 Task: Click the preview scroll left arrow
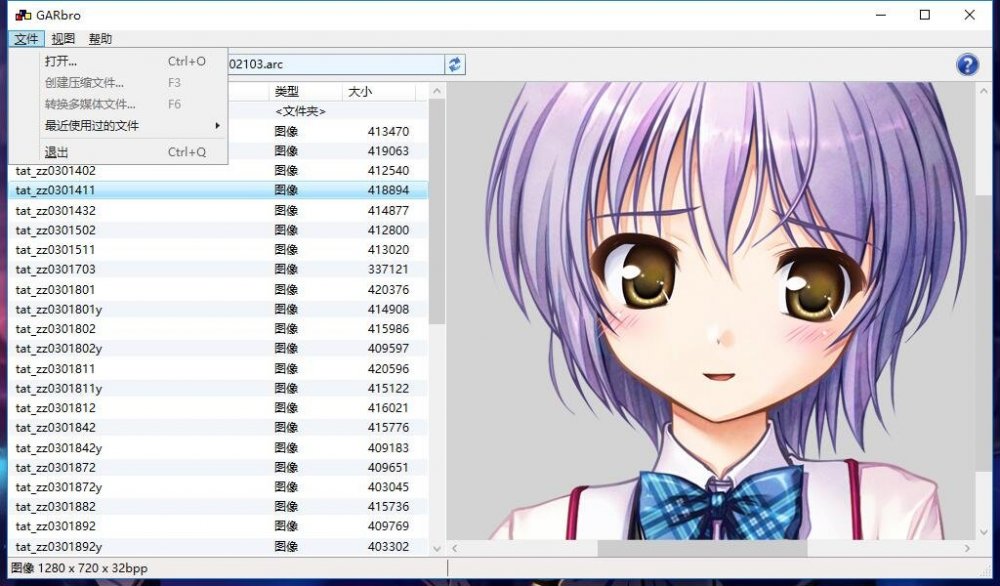pyautogui.click(x=455, y=548)
